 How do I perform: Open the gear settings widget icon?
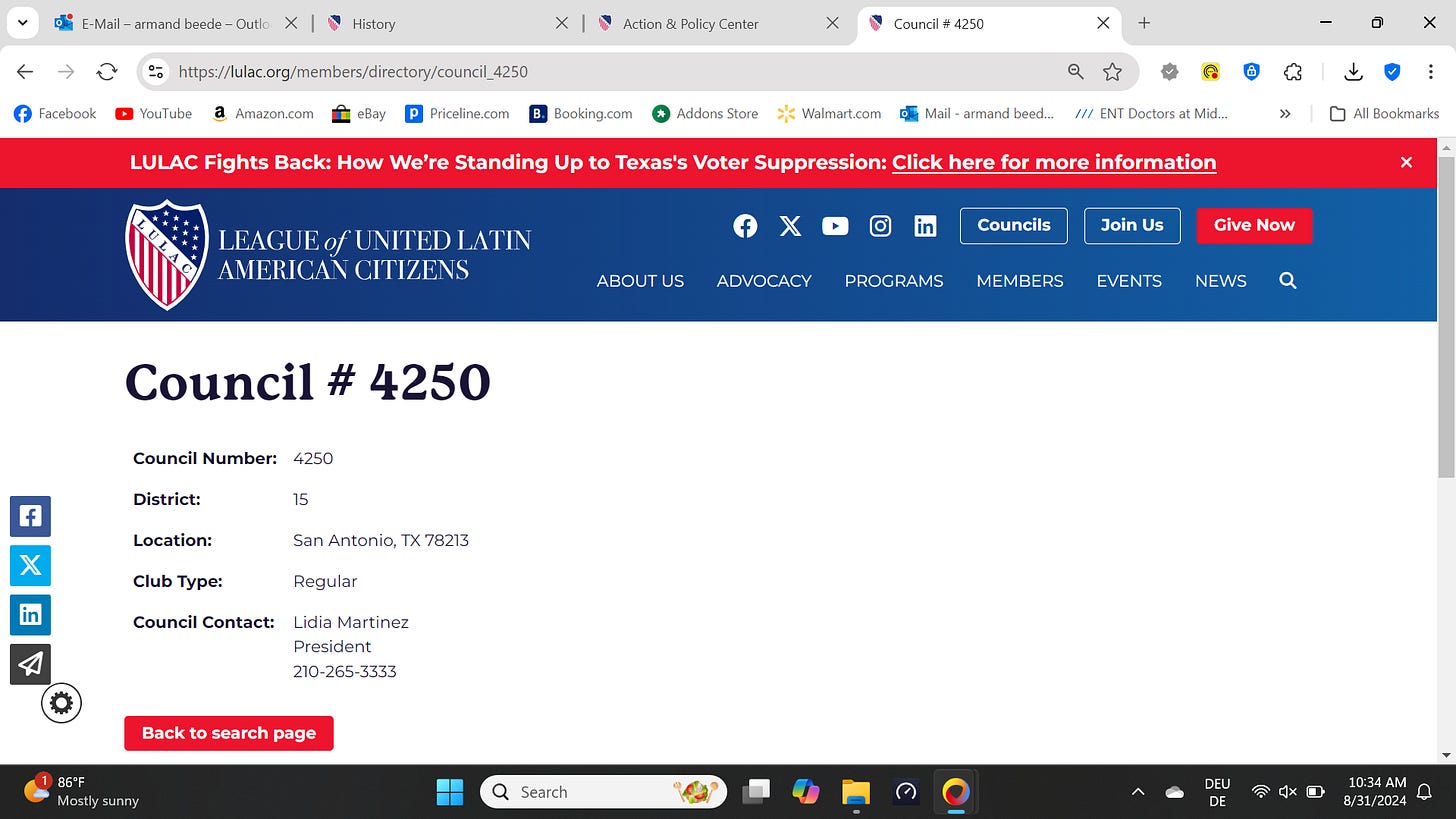[x=61, y=703]
